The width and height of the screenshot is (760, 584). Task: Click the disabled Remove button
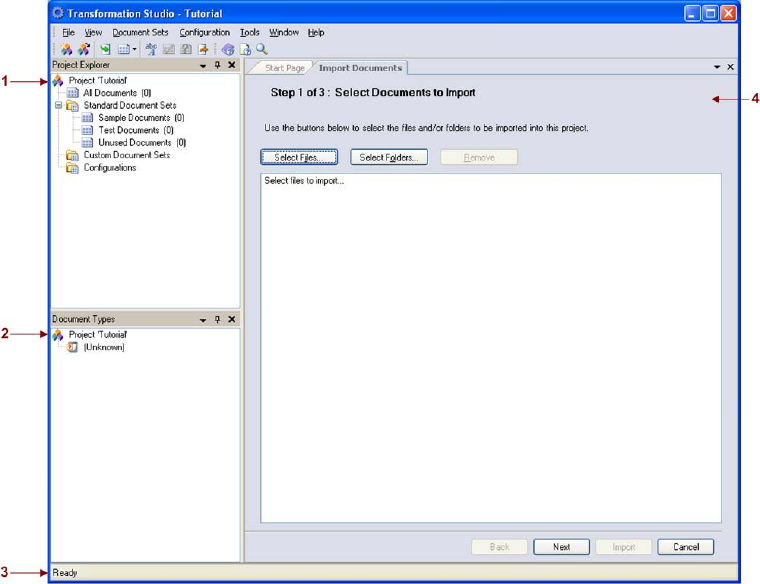(x=479, y=158)
